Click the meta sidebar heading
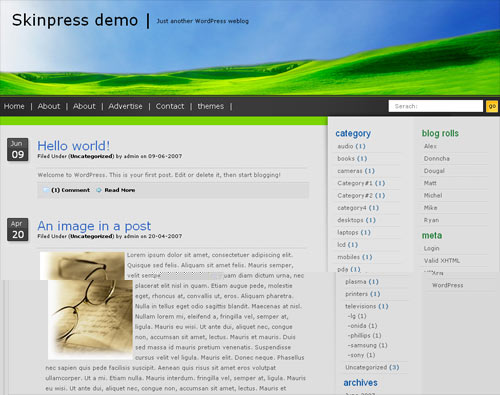 point(432,235)
